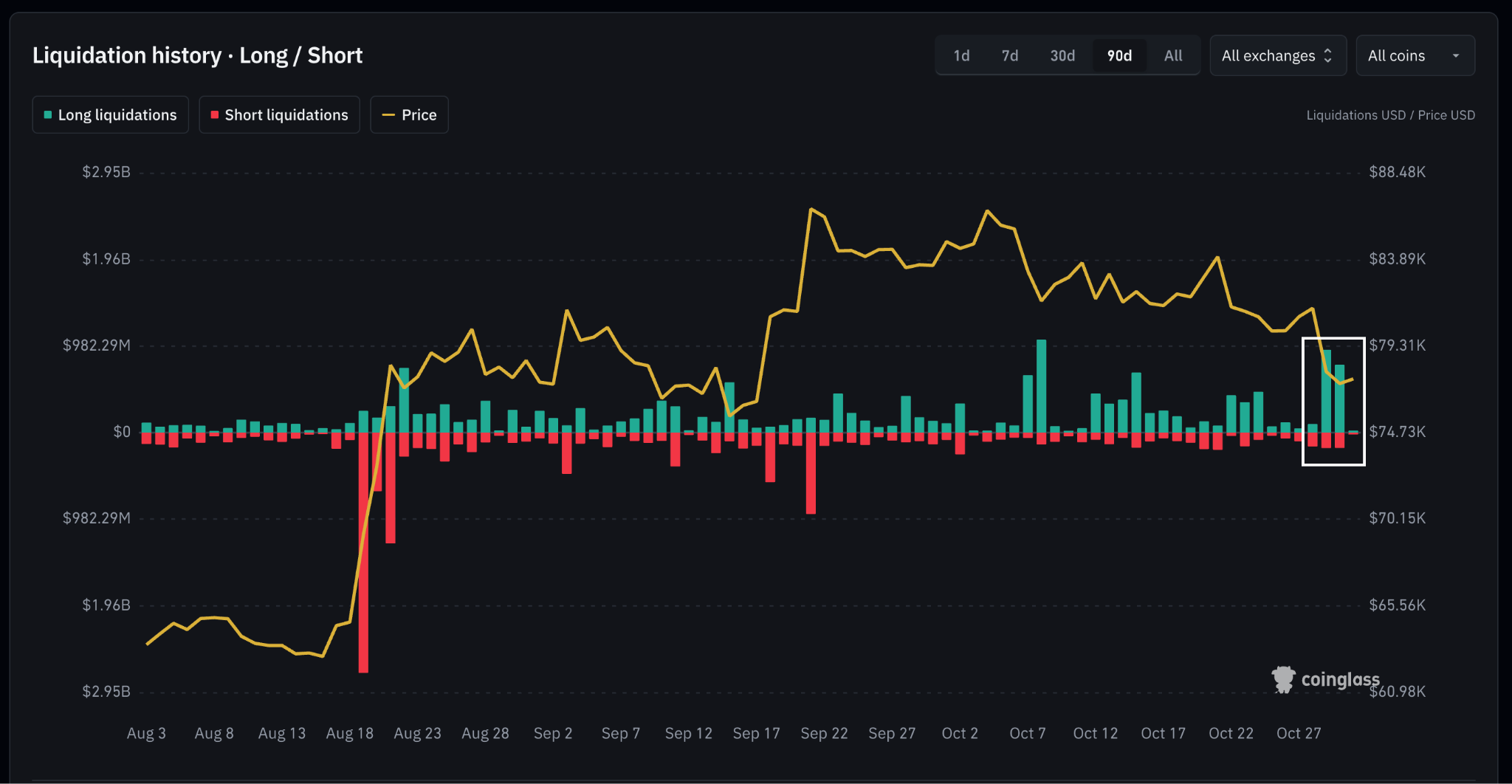The width and height of the screenshot is (1512, 784).
Task: Click the Oct 7 date label
Action: (1028, 733)
